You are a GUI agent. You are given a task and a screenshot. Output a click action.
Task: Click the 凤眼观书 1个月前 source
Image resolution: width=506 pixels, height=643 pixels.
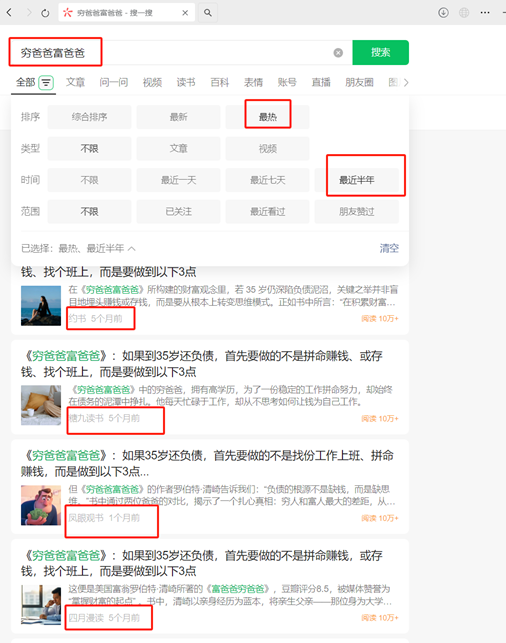pyautogui.click(x=104, y=518)
